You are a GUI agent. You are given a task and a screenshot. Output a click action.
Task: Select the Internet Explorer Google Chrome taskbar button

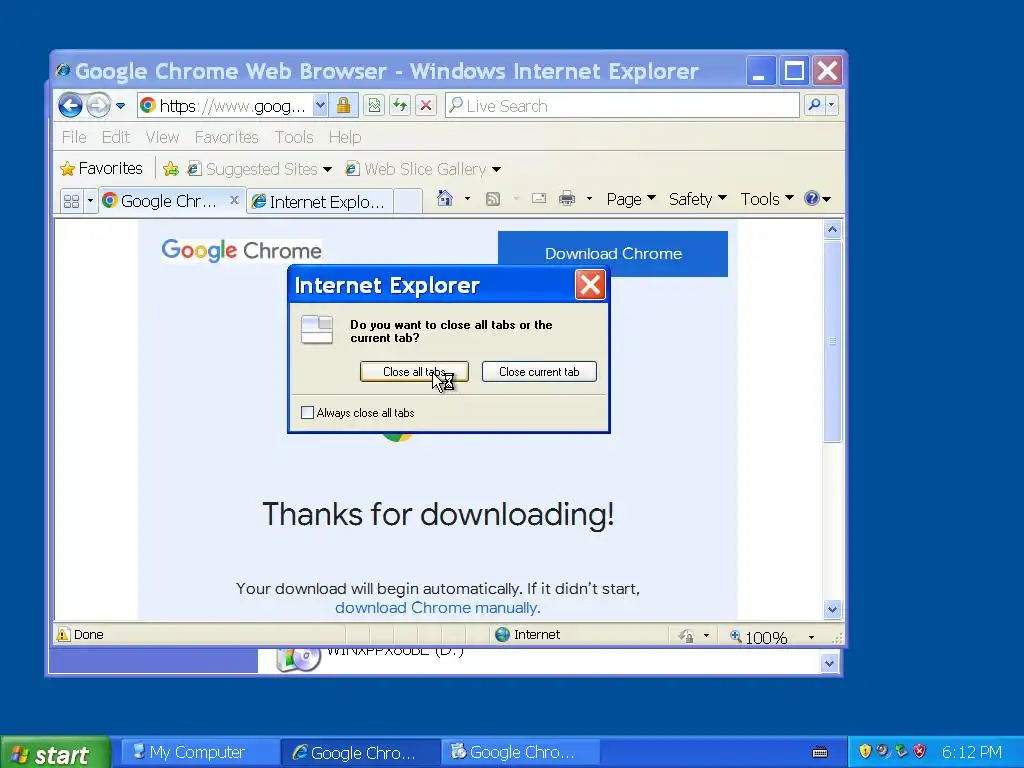click(359, 752)
